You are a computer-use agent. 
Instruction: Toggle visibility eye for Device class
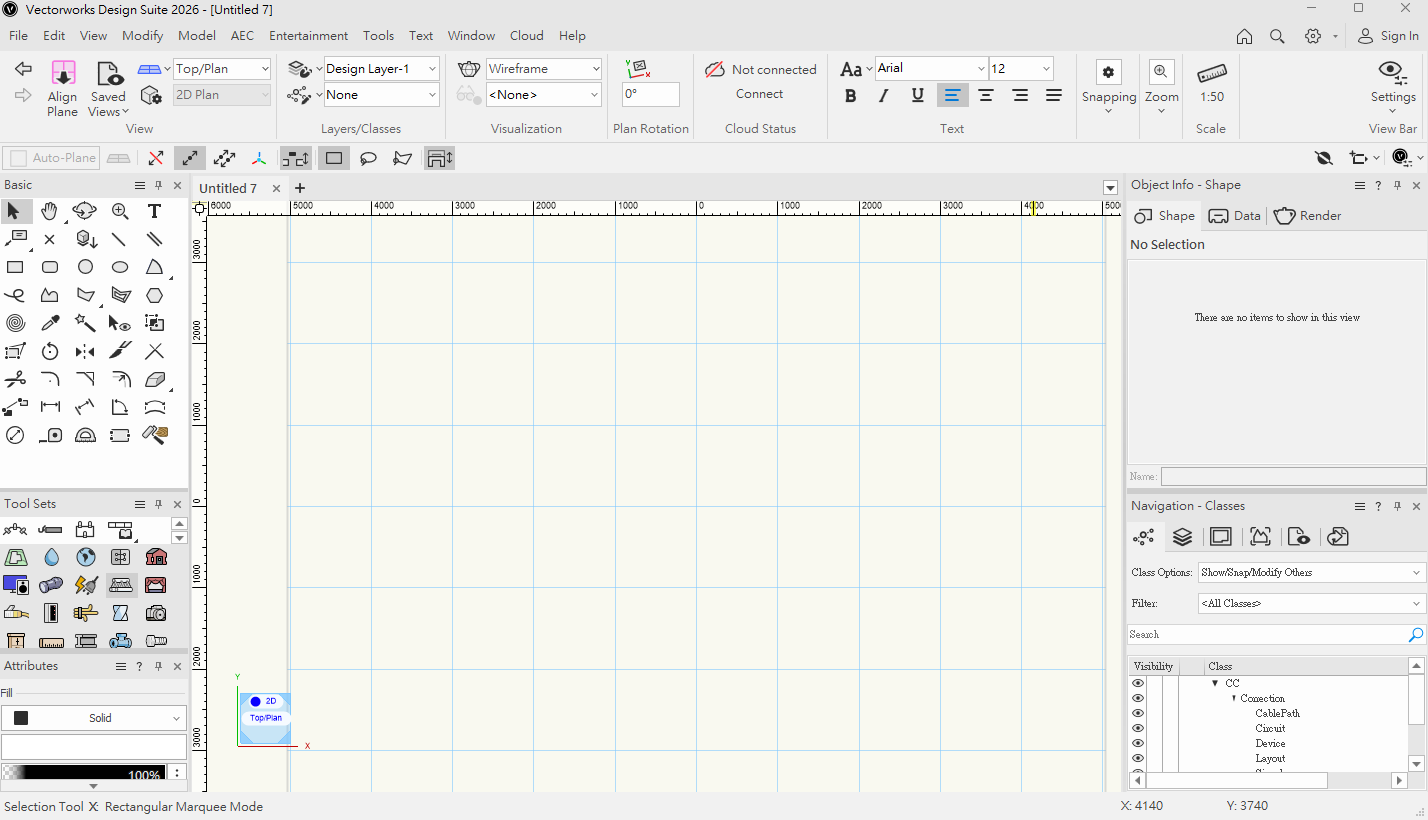1138,743
